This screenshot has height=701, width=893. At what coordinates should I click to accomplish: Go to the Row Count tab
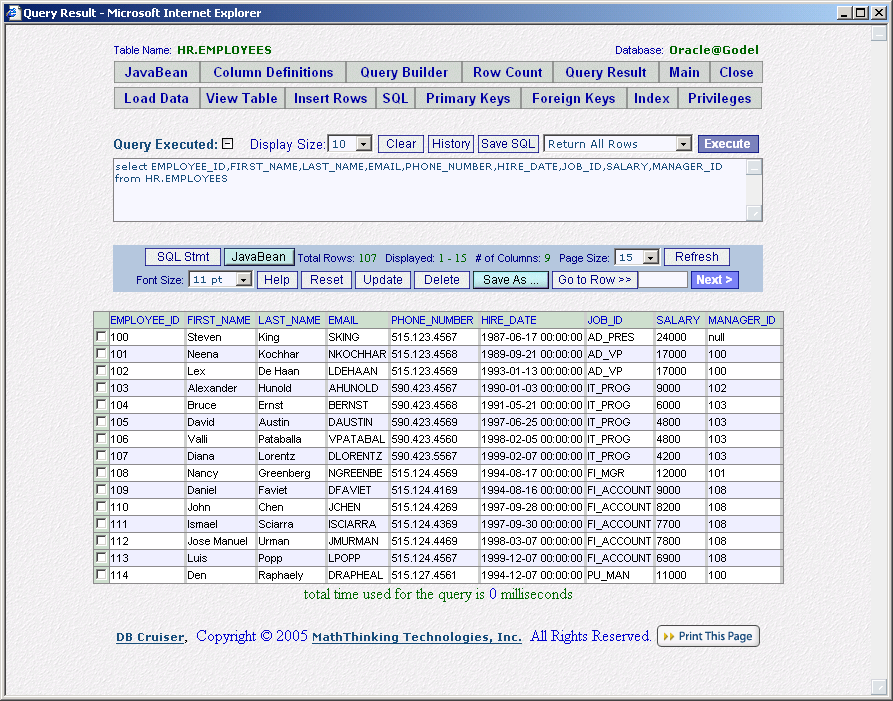(507, 72)
